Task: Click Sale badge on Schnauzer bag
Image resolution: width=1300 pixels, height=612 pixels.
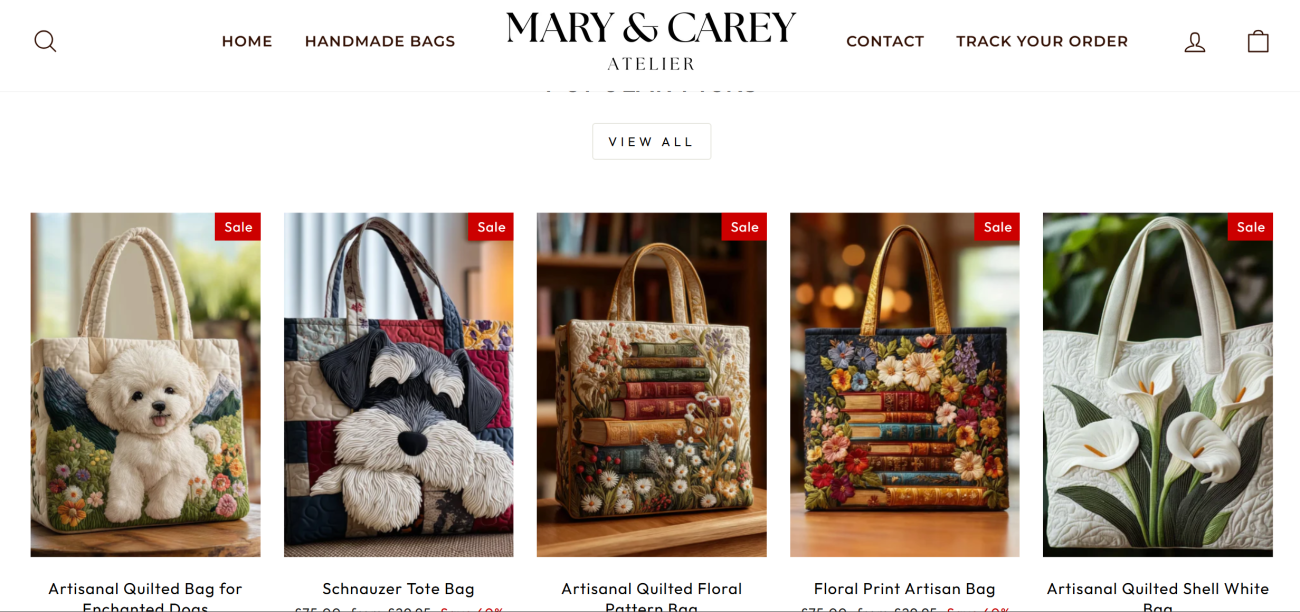Action: coord(491,227)
